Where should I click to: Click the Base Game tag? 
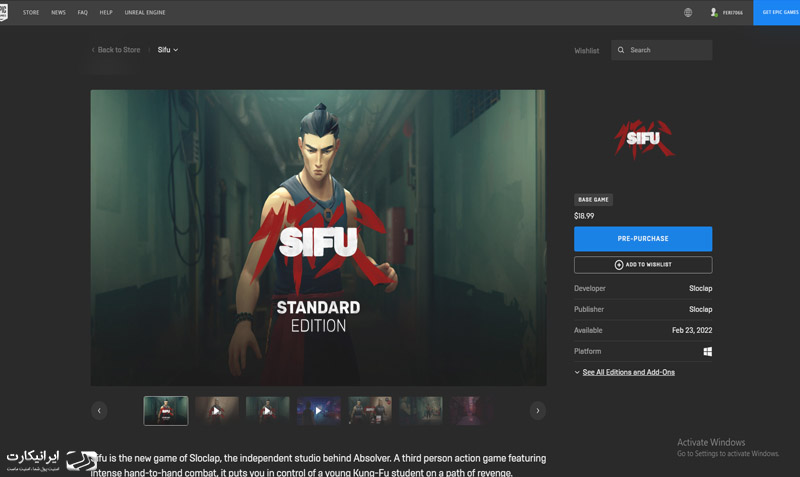[593, 200]
